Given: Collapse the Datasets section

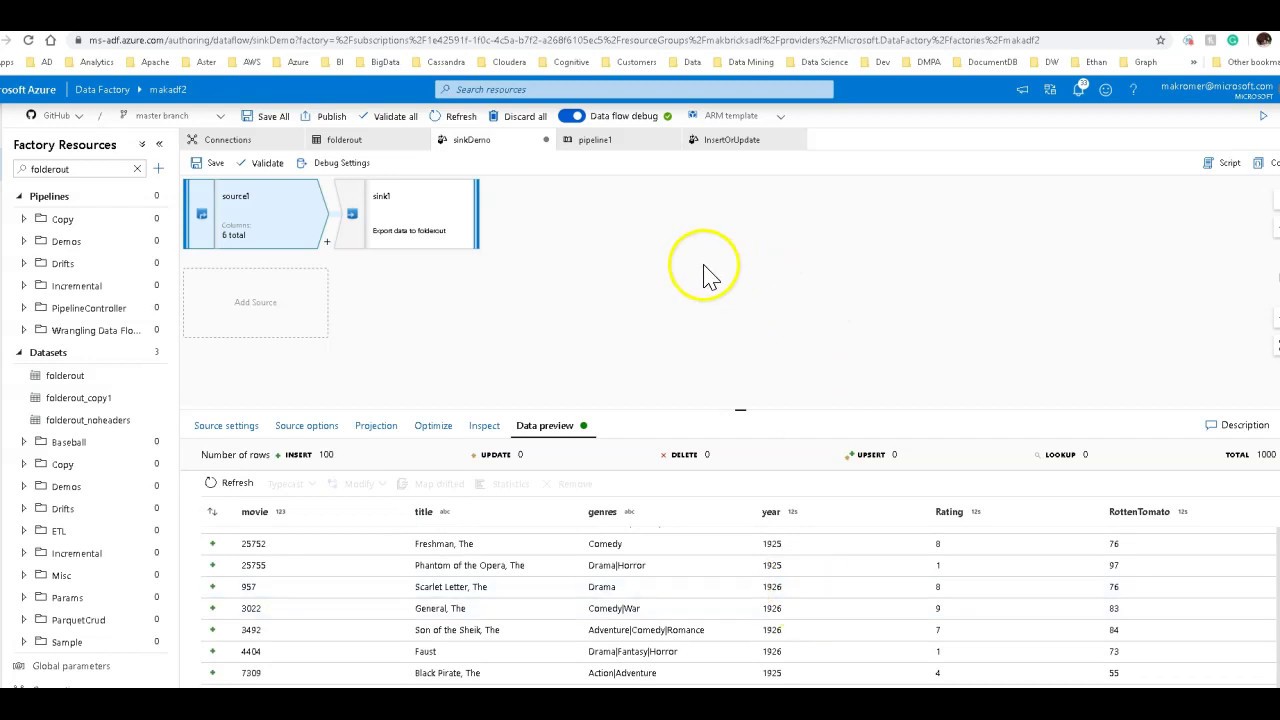Looking at the screenshot, I should tap(19, 352).
